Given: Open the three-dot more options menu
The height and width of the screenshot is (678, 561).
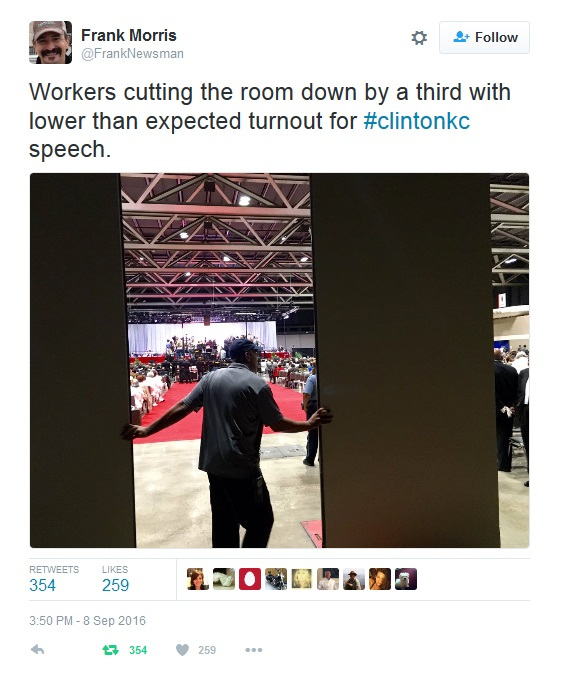Looking at the screenshot, I should pyautogui.click(x=253, y=650).
